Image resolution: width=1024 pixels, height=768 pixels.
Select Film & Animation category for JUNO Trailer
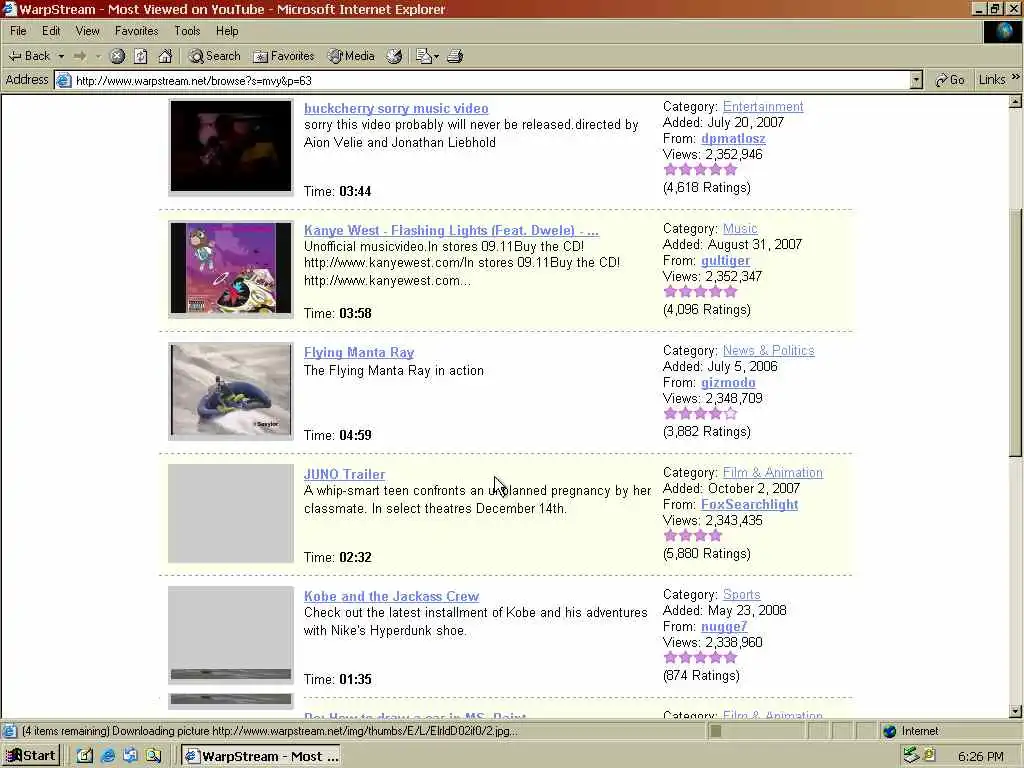coord(773,472)
